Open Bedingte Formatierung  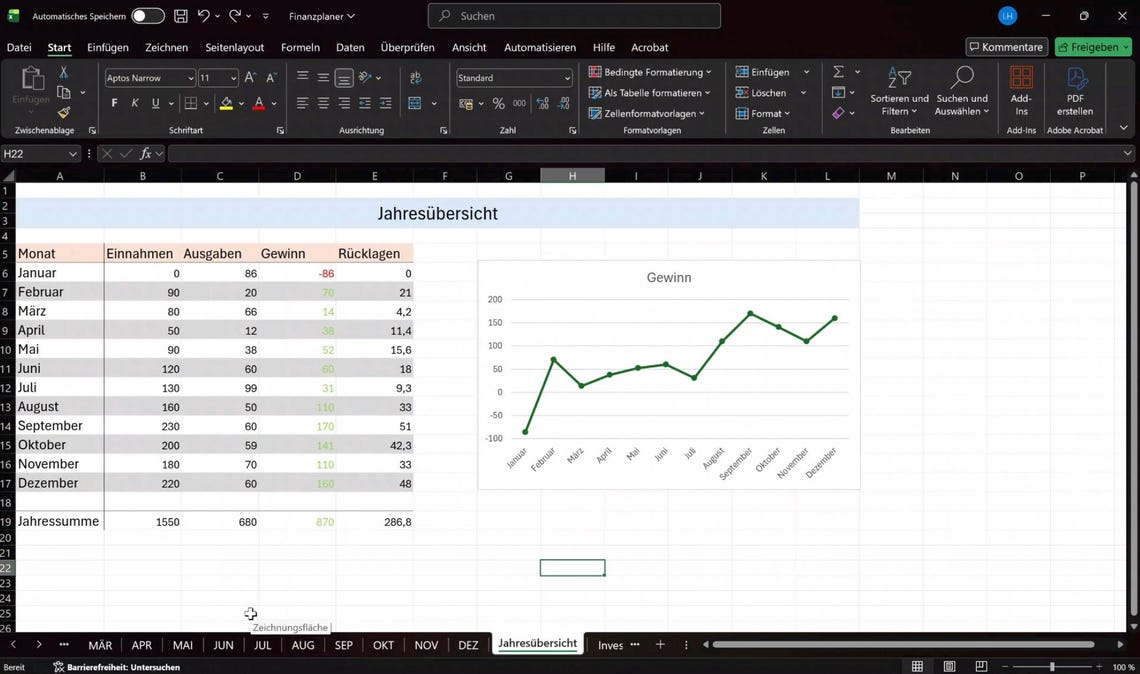(x=649, y=72)
